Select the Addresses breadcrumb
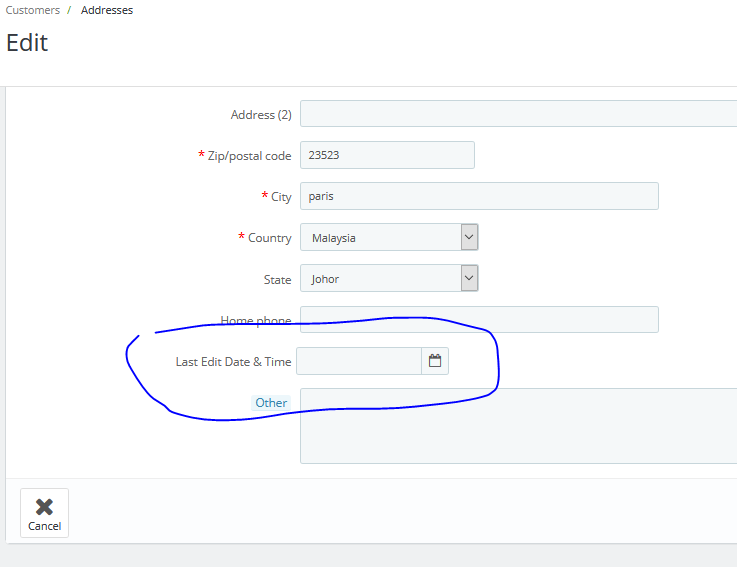The width and height of the screenshot is (737, 567). pos(107,10)
